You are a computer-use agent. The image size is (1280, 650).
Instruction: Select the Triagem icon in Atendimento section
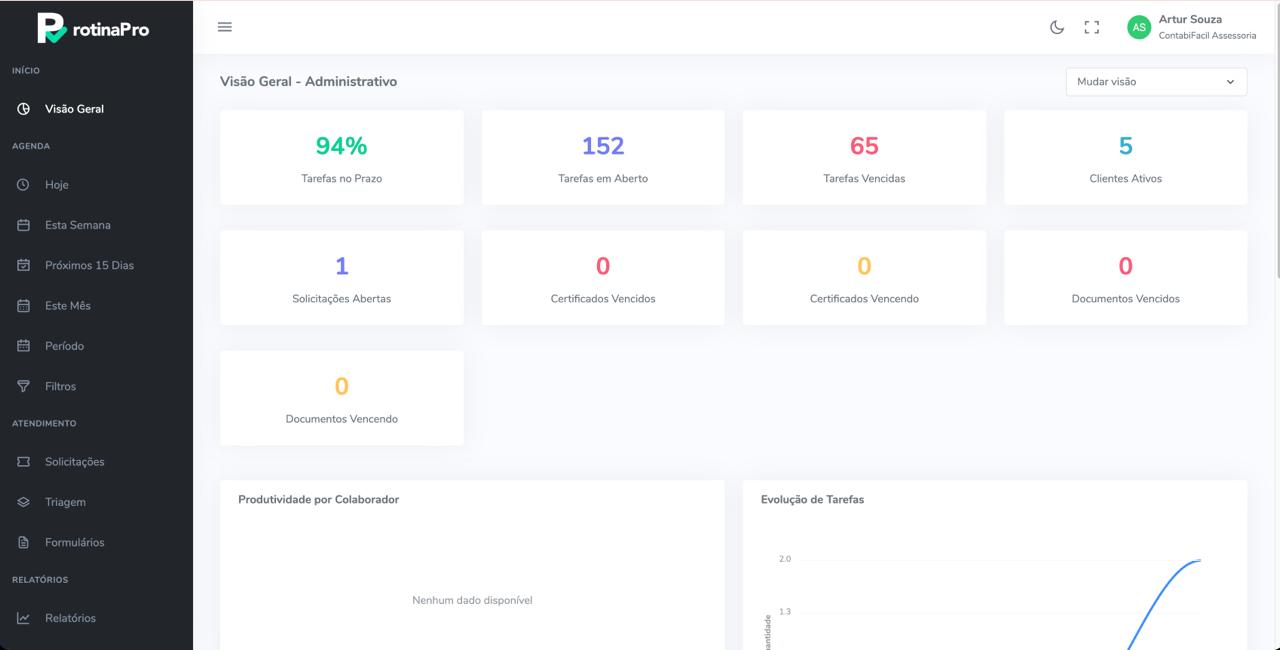pyautogui.click(x=24, y=501)
